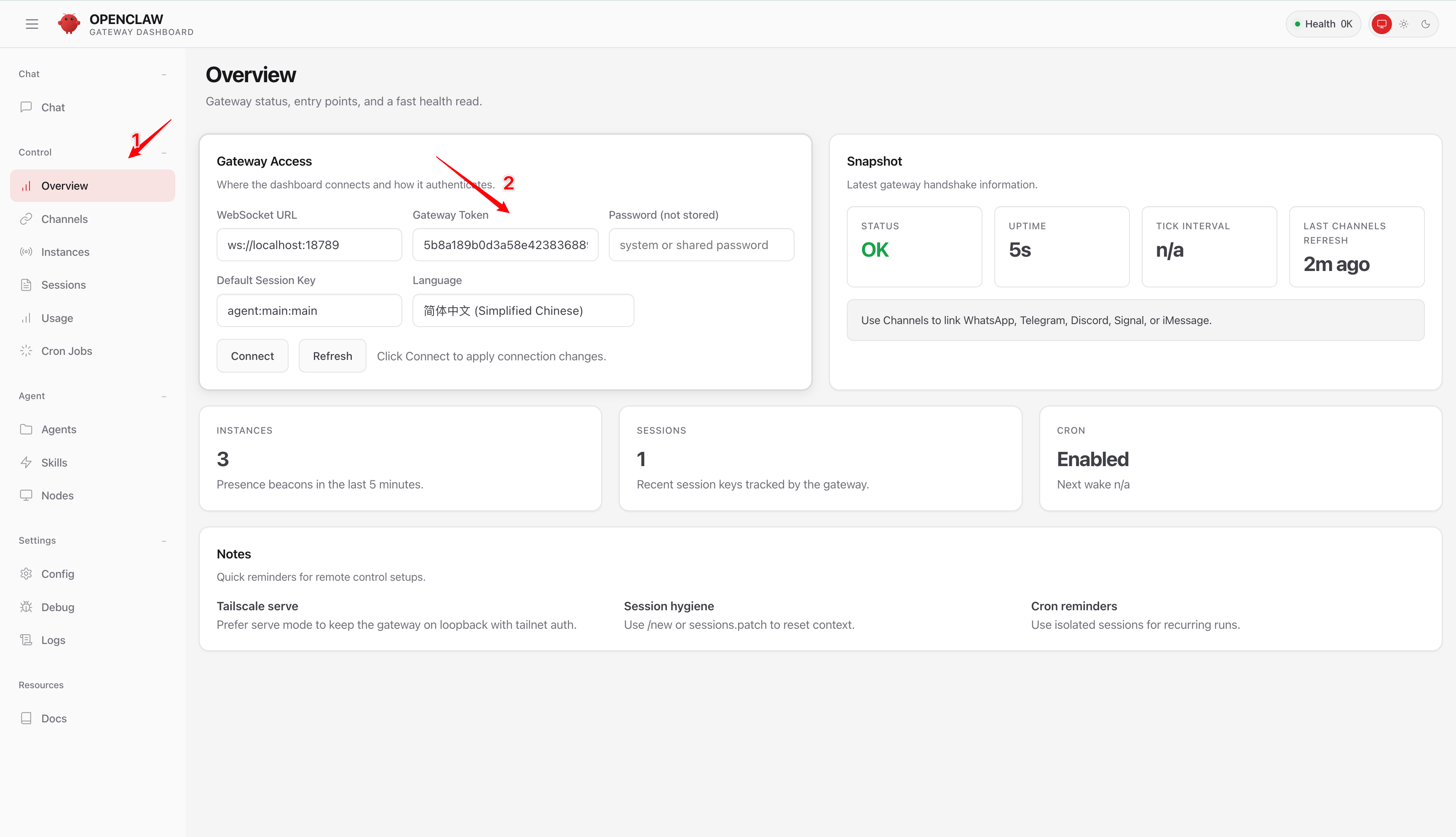Image resolution: width=1456 pixels, height=837 pixels.
Task: Switch to light theme sun toggle
Action: point(1404,24)
